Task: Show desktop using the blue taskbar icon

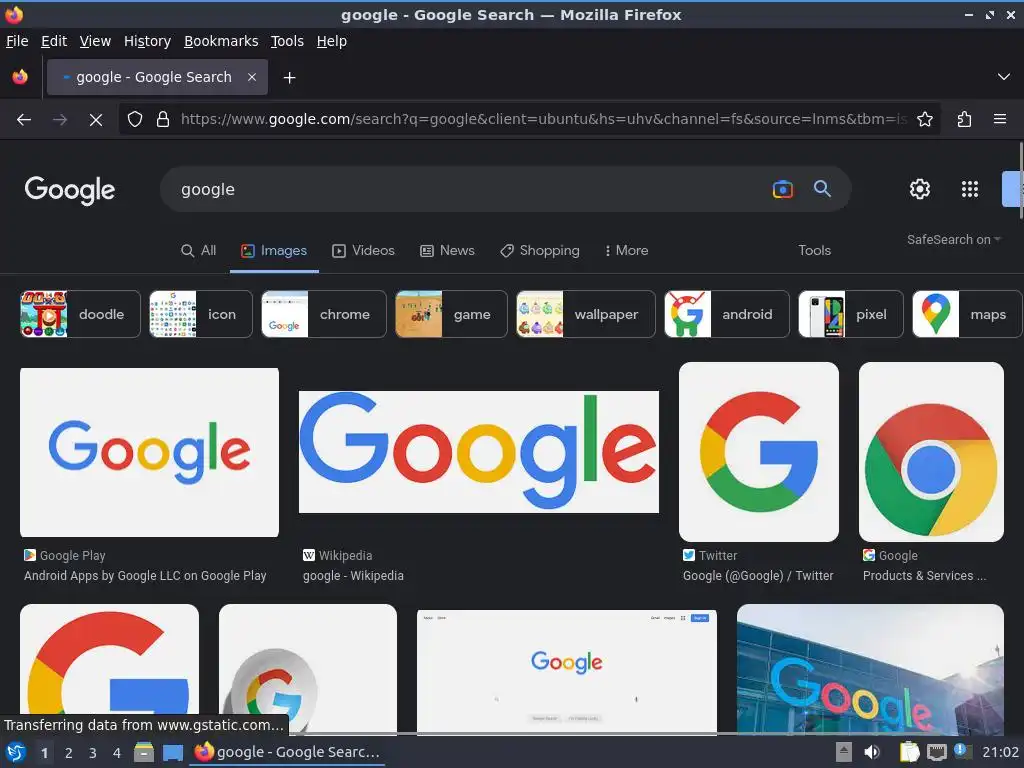Action: [172, 753]
